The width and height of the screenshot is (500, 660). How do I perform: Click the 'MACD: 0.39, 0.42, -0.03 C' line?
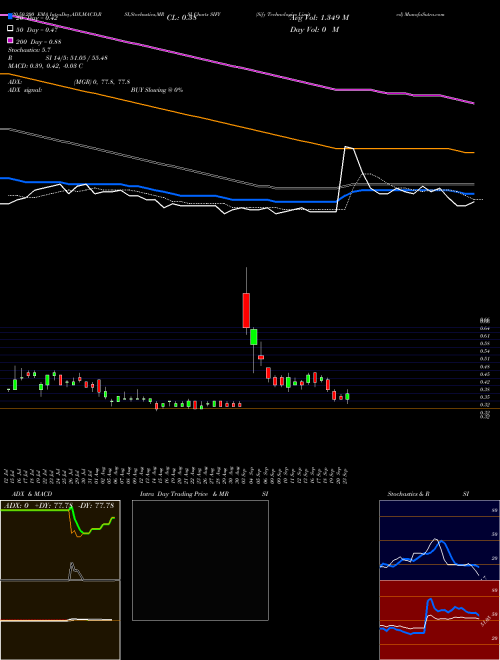tap(45, 66)
